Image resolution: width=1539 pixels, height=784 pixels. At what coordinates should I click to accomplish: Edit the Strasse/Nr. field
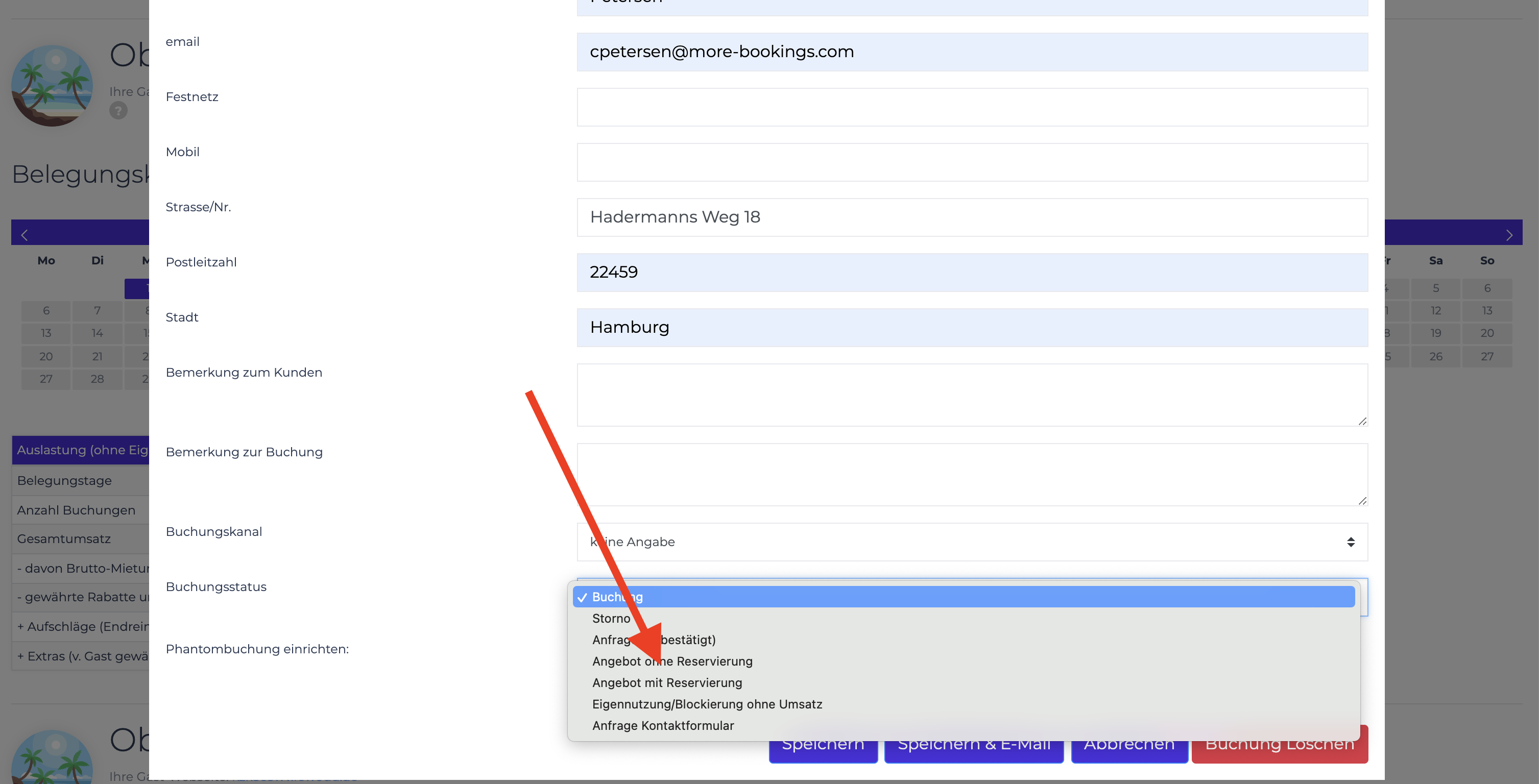tap(972, 217)
